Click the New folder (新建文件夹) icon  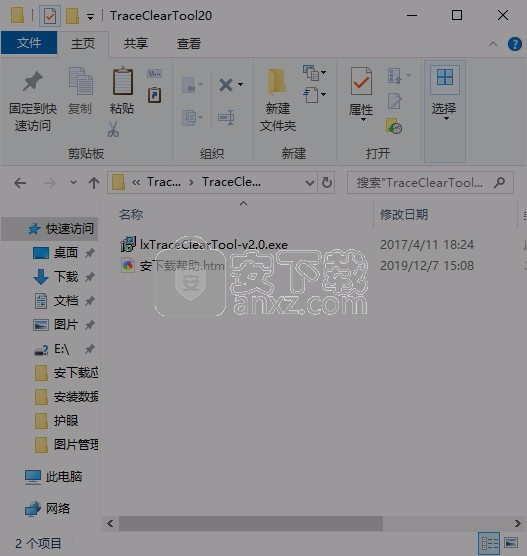point(277,82)
